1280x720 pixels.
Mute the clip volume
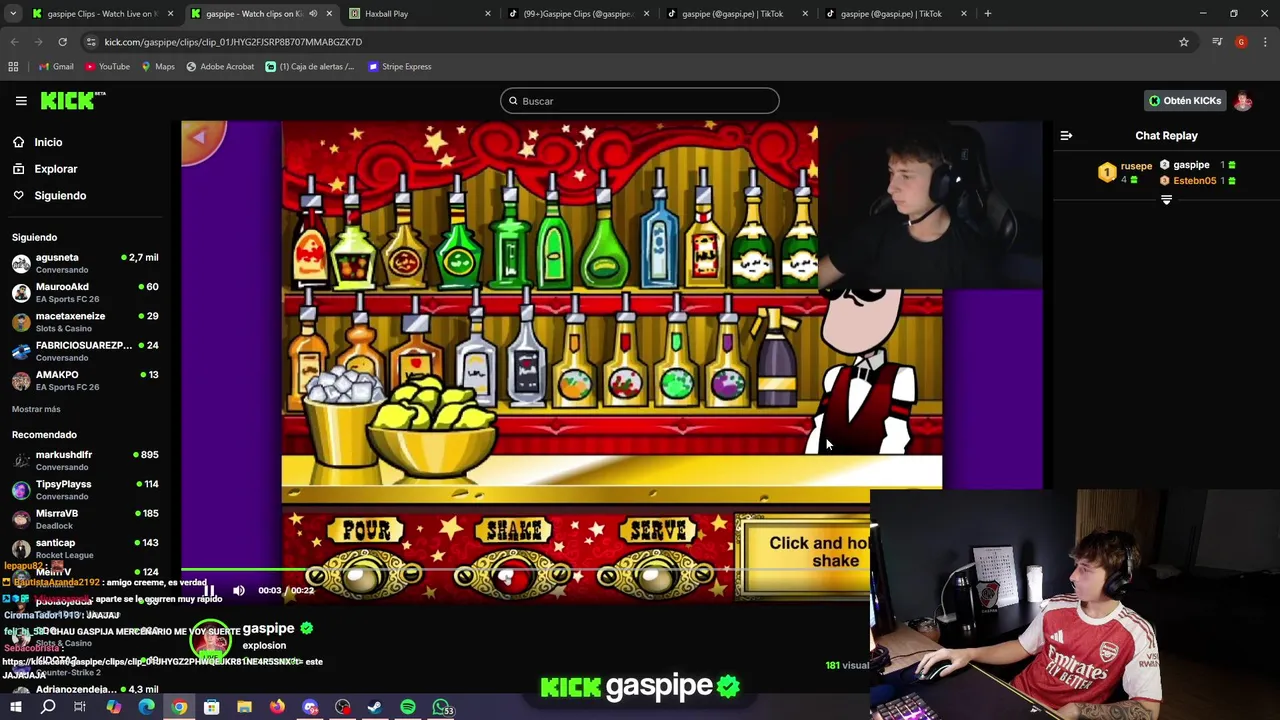239,590
